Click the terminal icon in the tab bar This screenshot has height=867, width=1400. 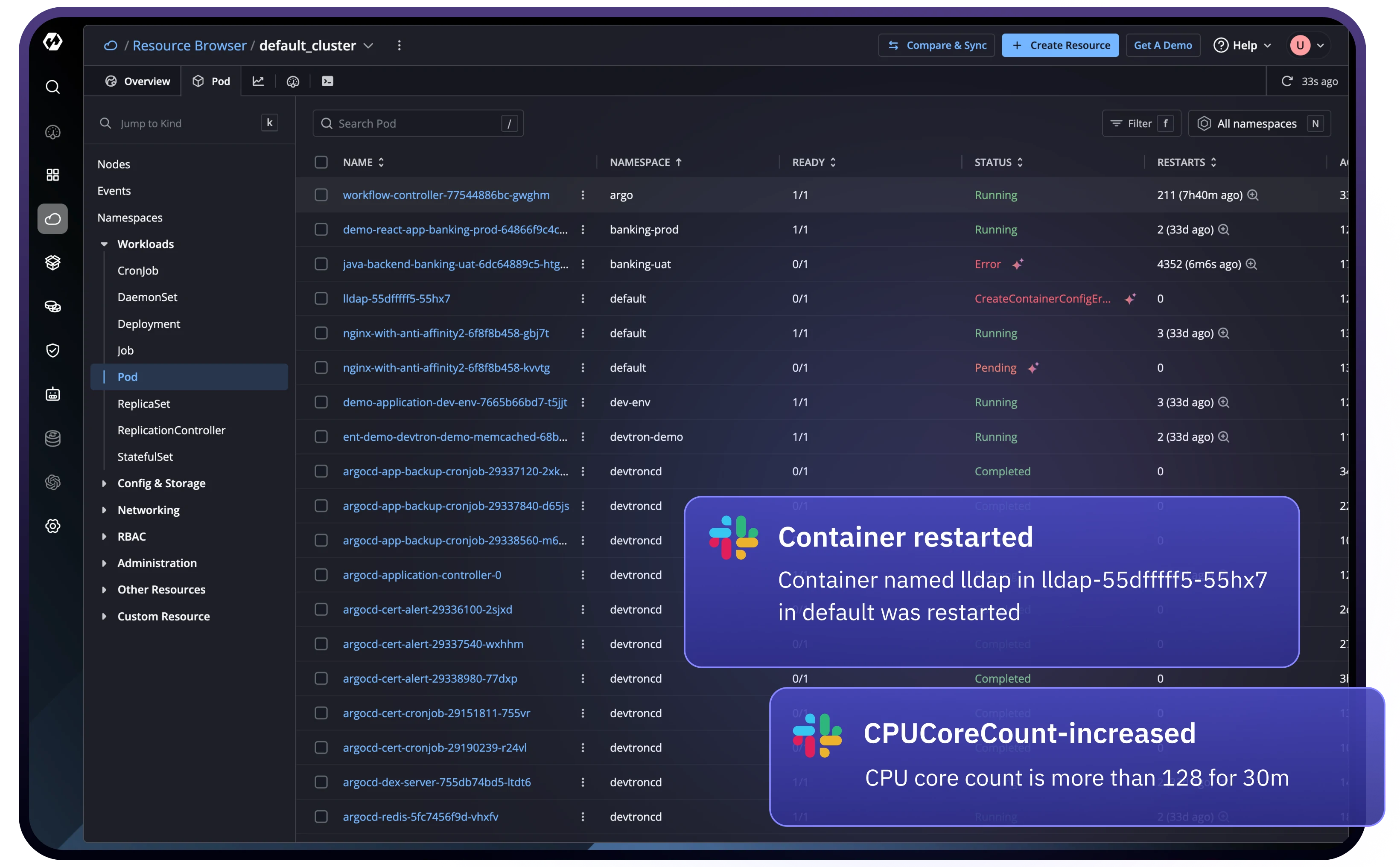(327, 81)
